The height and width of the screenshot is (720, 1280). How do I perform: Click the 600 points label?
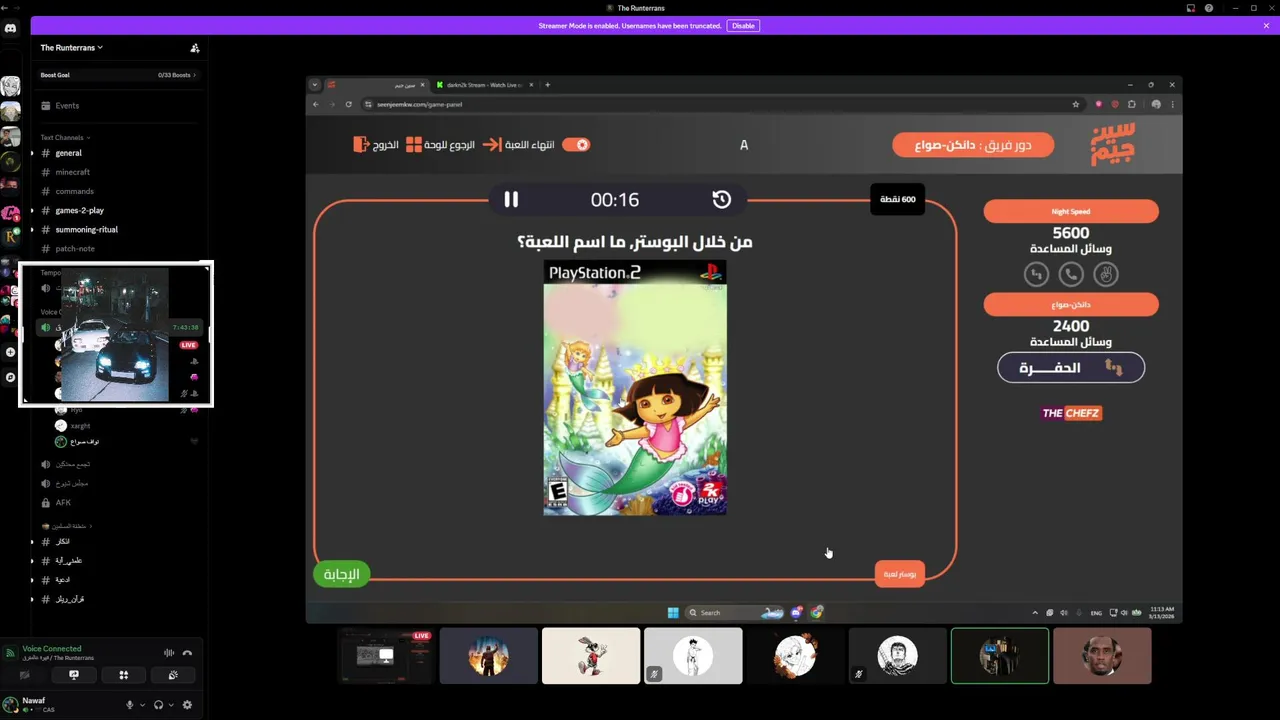[x=897, y=199]
